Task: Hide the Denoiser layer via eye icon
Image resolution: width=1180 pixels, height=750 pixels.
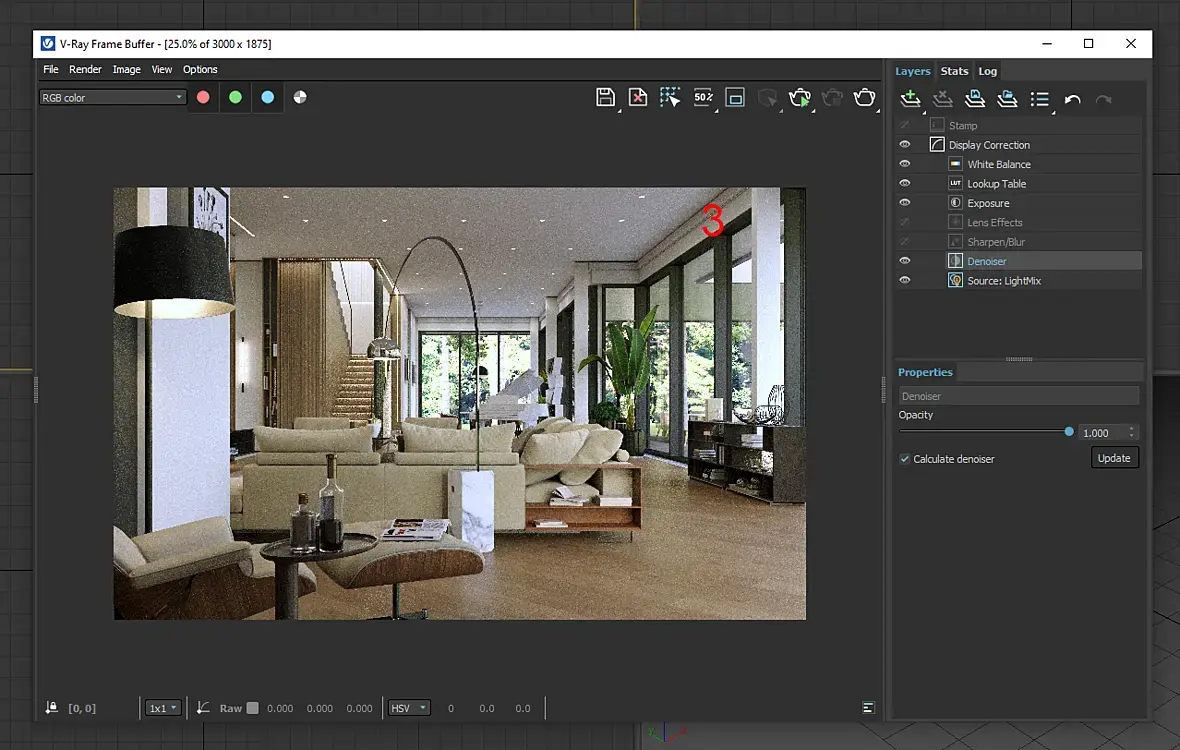Action: (905, 261)
